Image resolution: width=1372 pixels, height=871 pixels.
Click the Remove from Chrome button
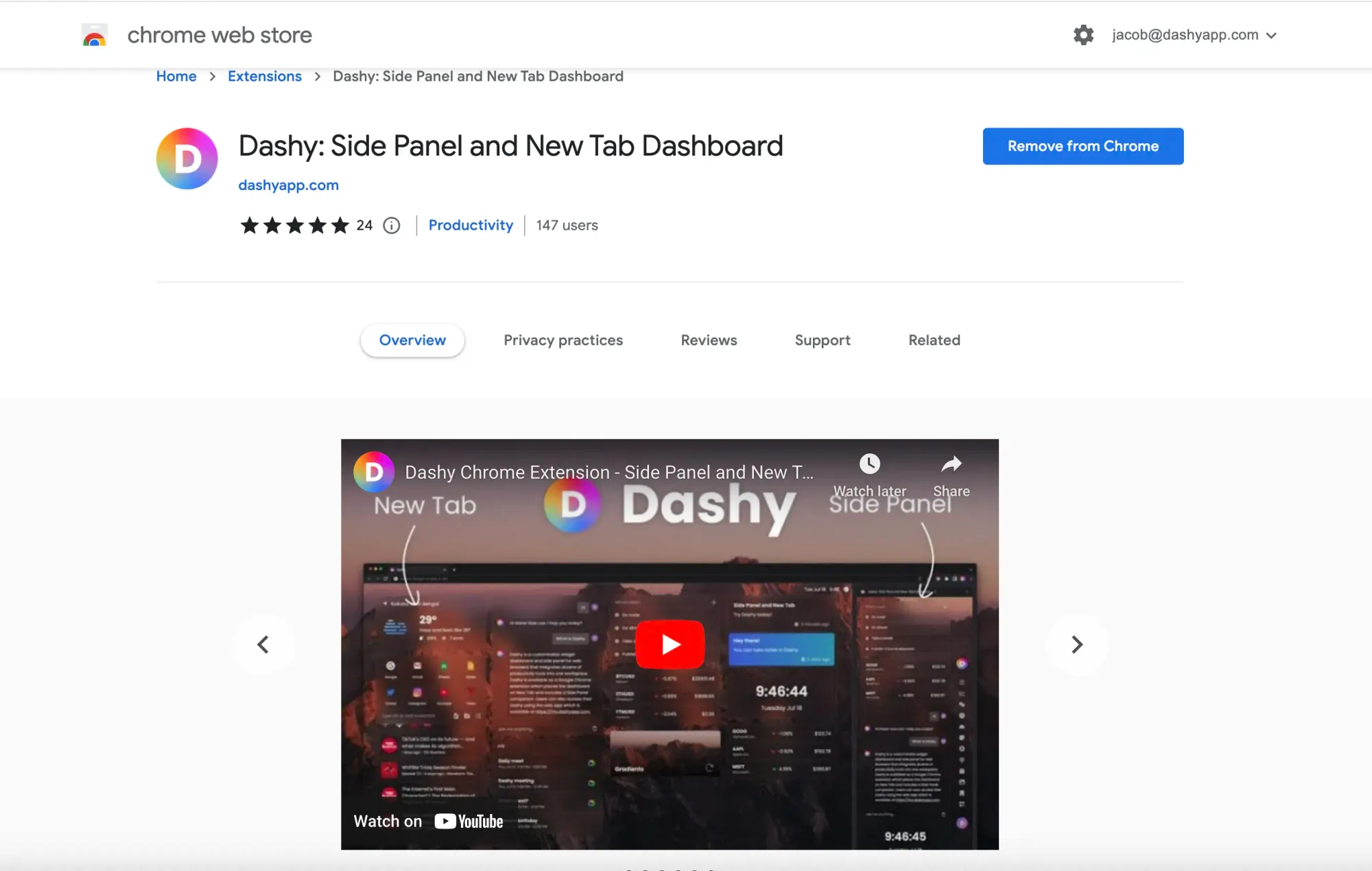1083,146
